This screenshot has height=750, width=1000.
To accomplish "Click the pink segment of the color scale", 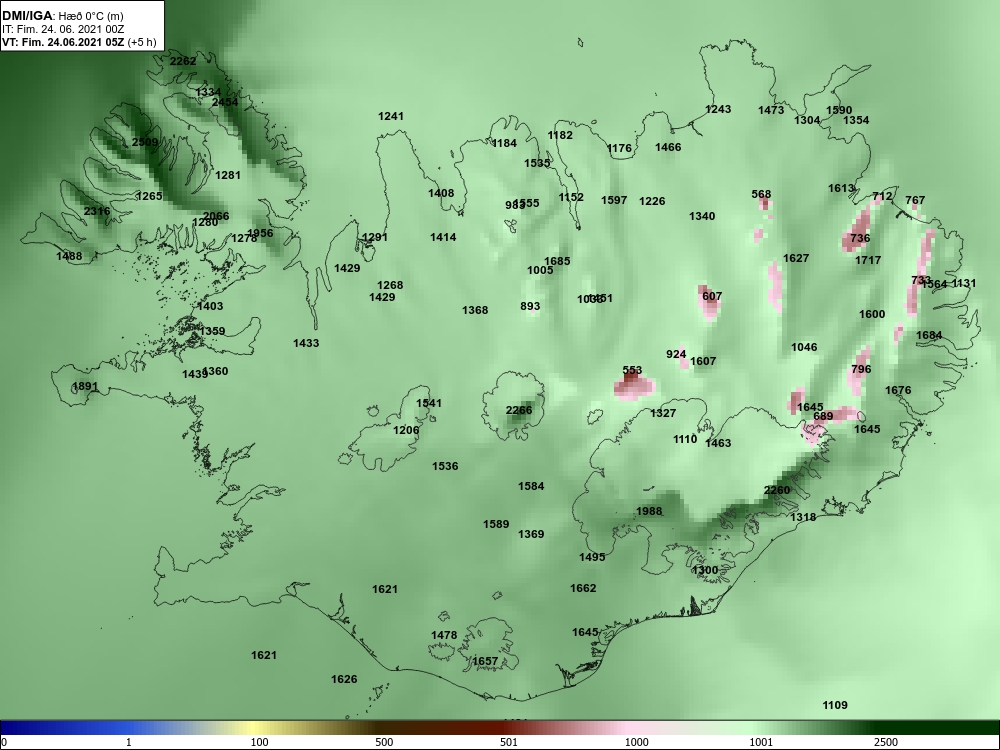I will click(628, 728).
